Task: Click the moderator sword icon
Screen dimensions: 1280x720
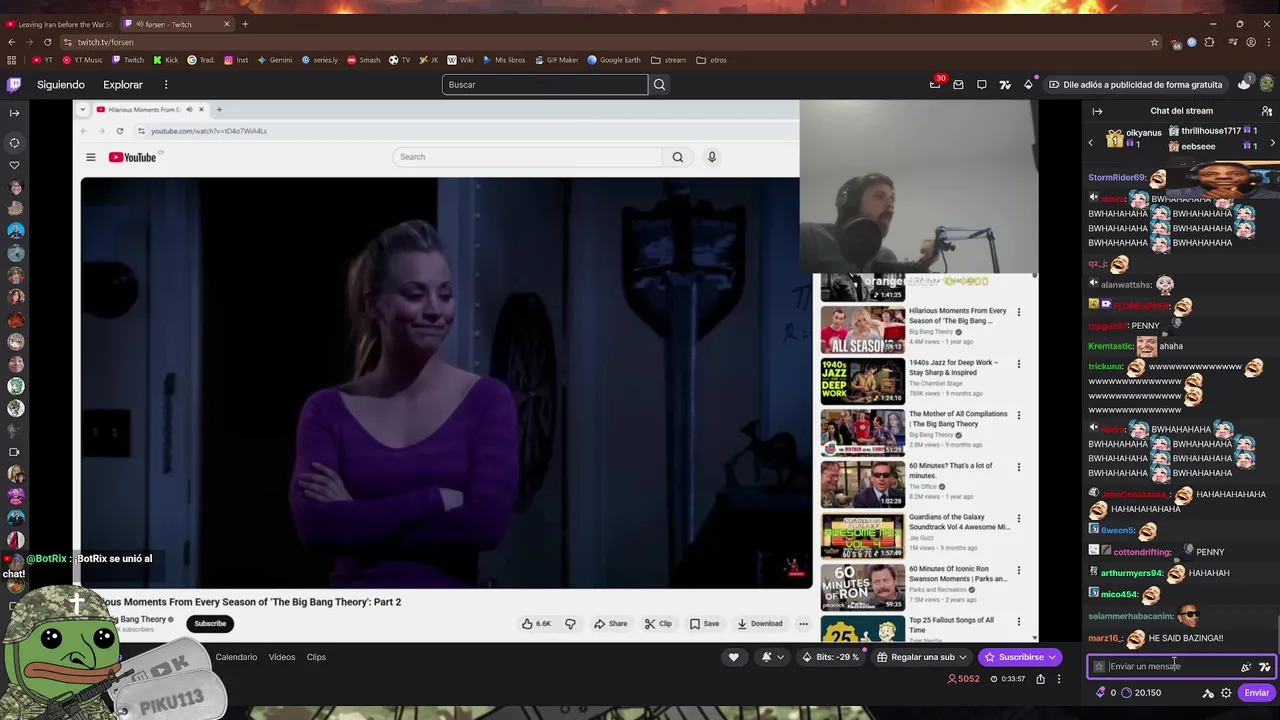Action: [x=1208, y=692]
